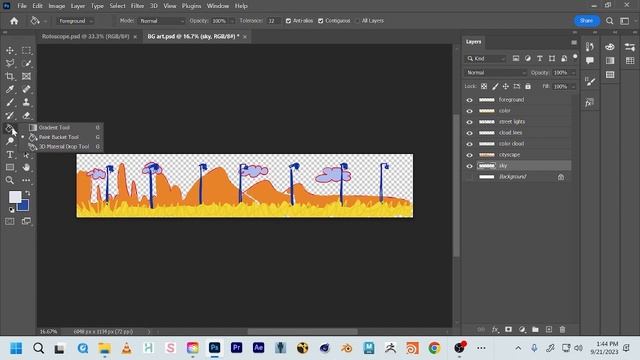
Task: Add layer mask icon
Action: 508,329
